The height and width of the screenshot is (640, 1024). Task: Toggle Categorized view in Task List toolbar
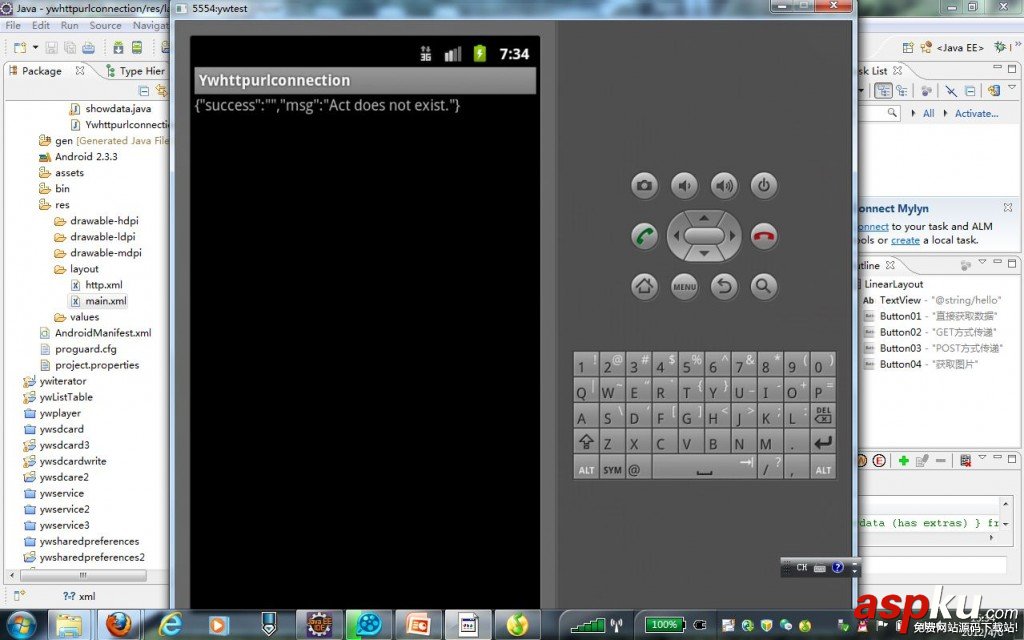coord(884,91)
